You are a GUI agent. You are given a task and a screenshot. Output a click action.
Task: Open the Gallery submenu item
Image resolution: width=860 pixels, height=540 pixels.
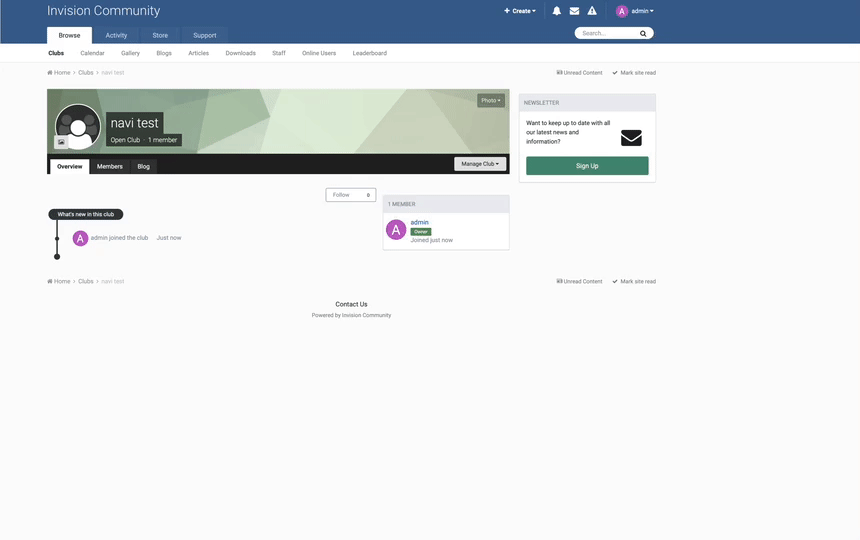[x=131, y=53]
